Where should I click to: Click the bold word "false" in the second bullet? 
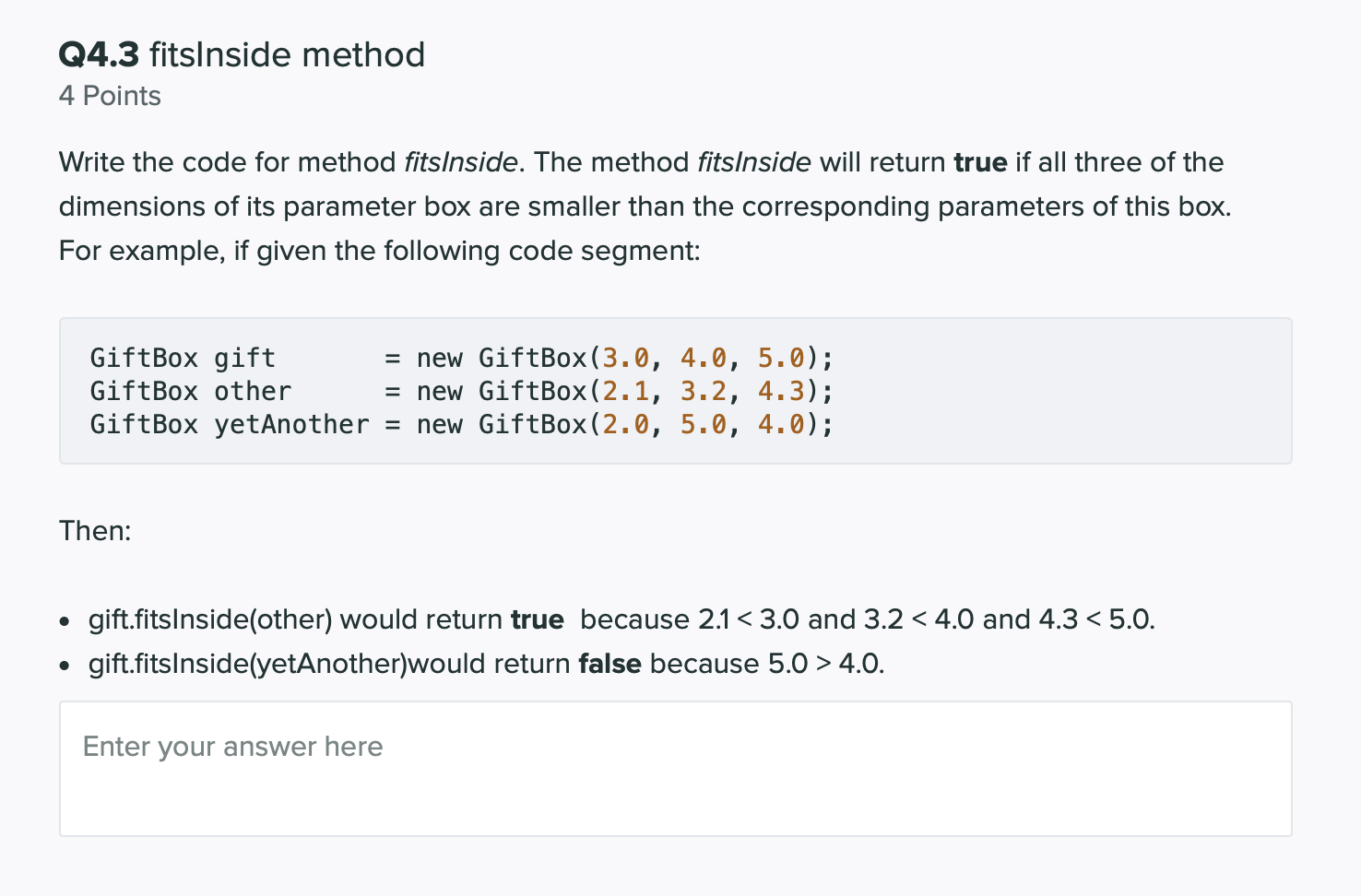[609, 664]
